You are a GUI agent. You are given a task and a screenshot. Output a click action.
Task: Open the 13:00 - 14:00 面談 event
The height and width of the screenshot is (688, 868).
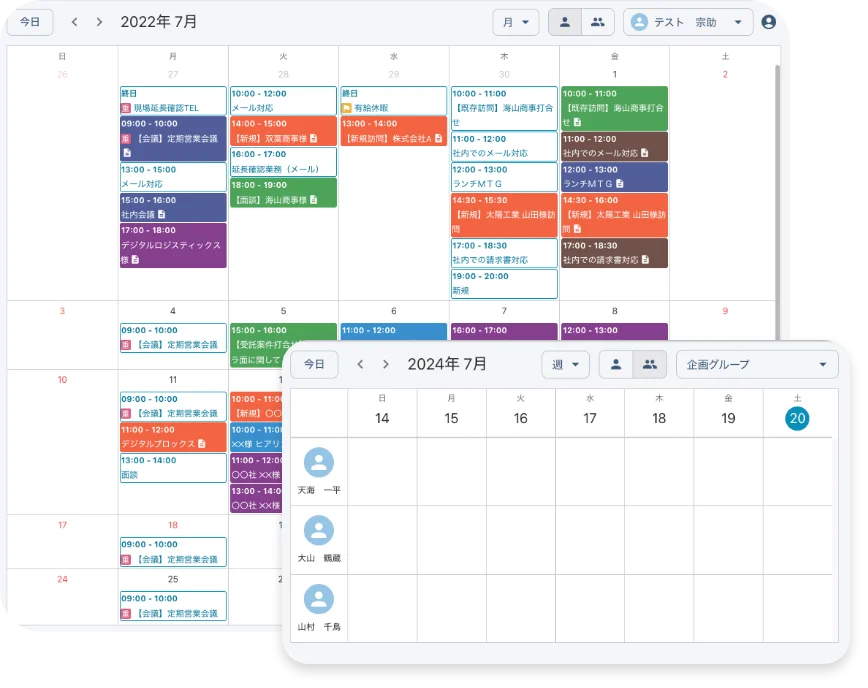[173, 468]
